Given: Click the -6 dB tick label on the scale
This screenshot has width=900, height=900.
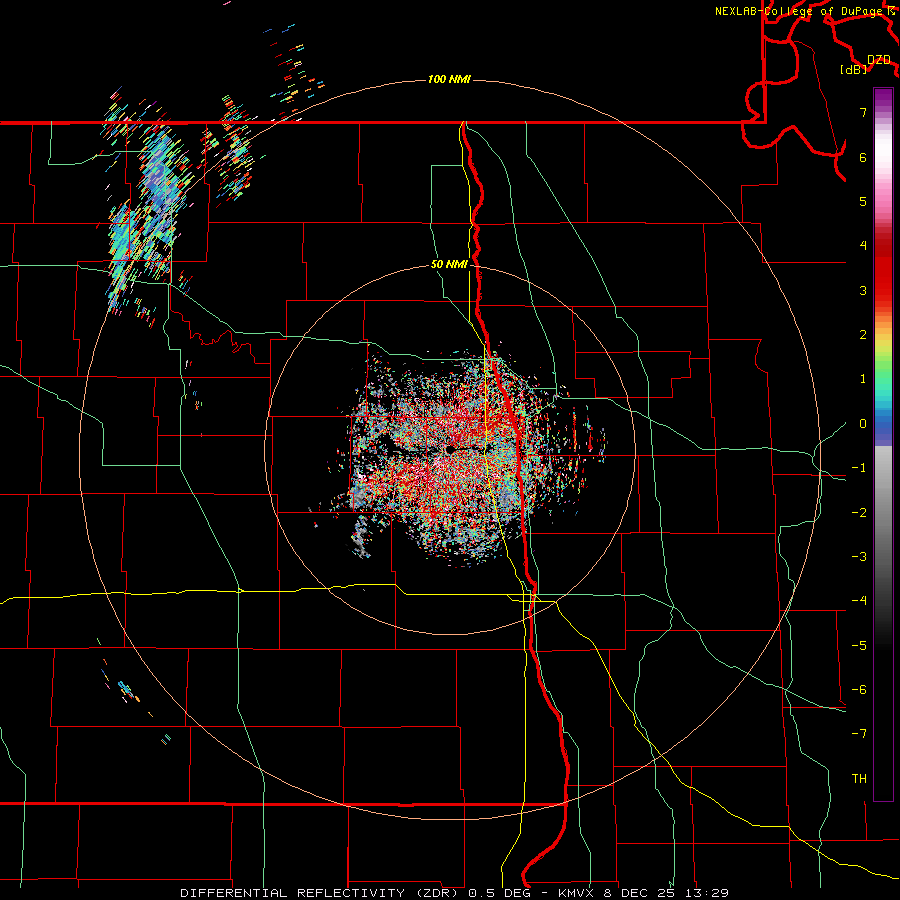Looking at the screenshot, I should [859, 690].
